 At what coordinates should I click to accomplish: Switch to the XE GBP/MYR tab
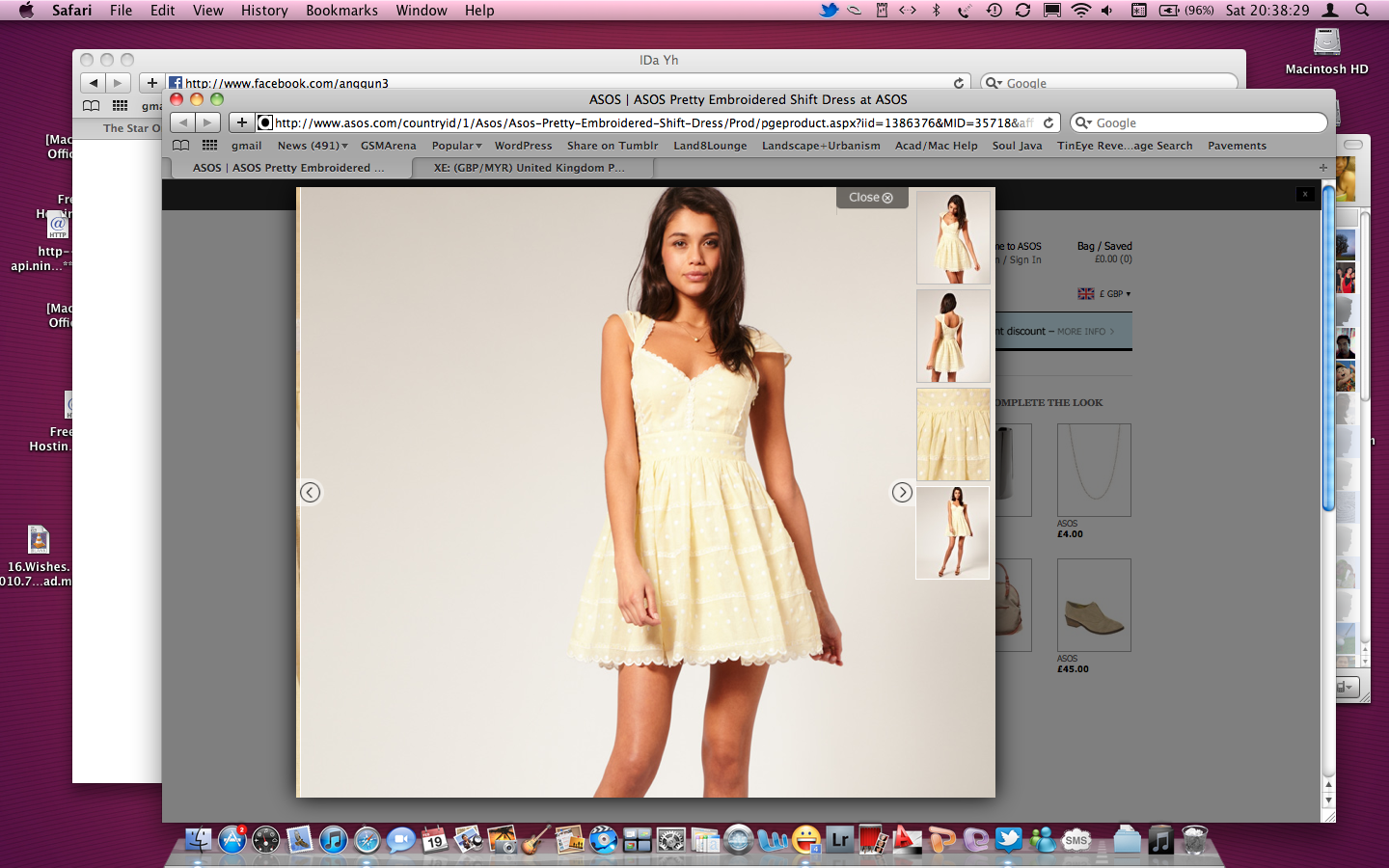(530, 168)
